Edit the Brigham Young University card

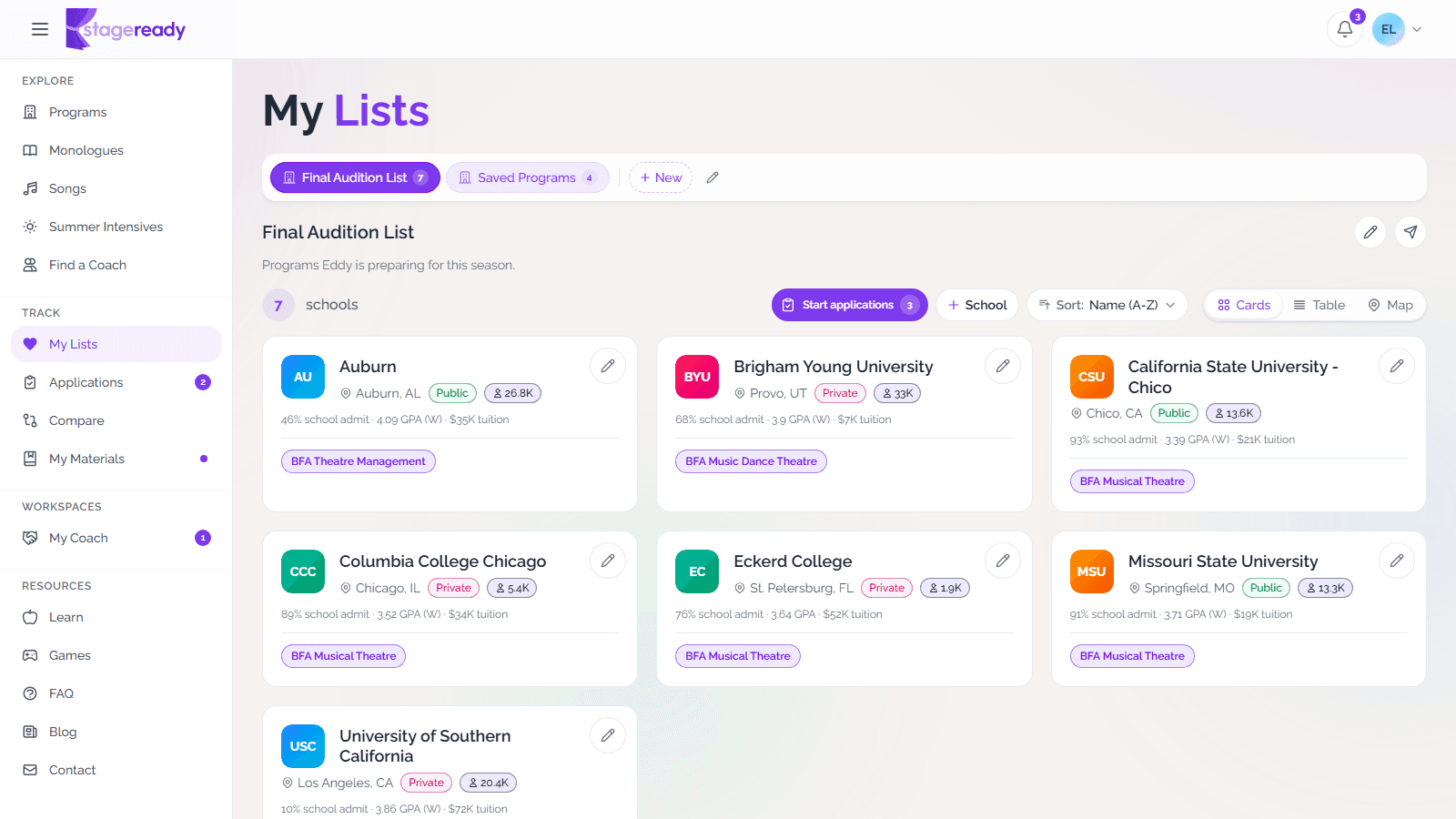1003,366
